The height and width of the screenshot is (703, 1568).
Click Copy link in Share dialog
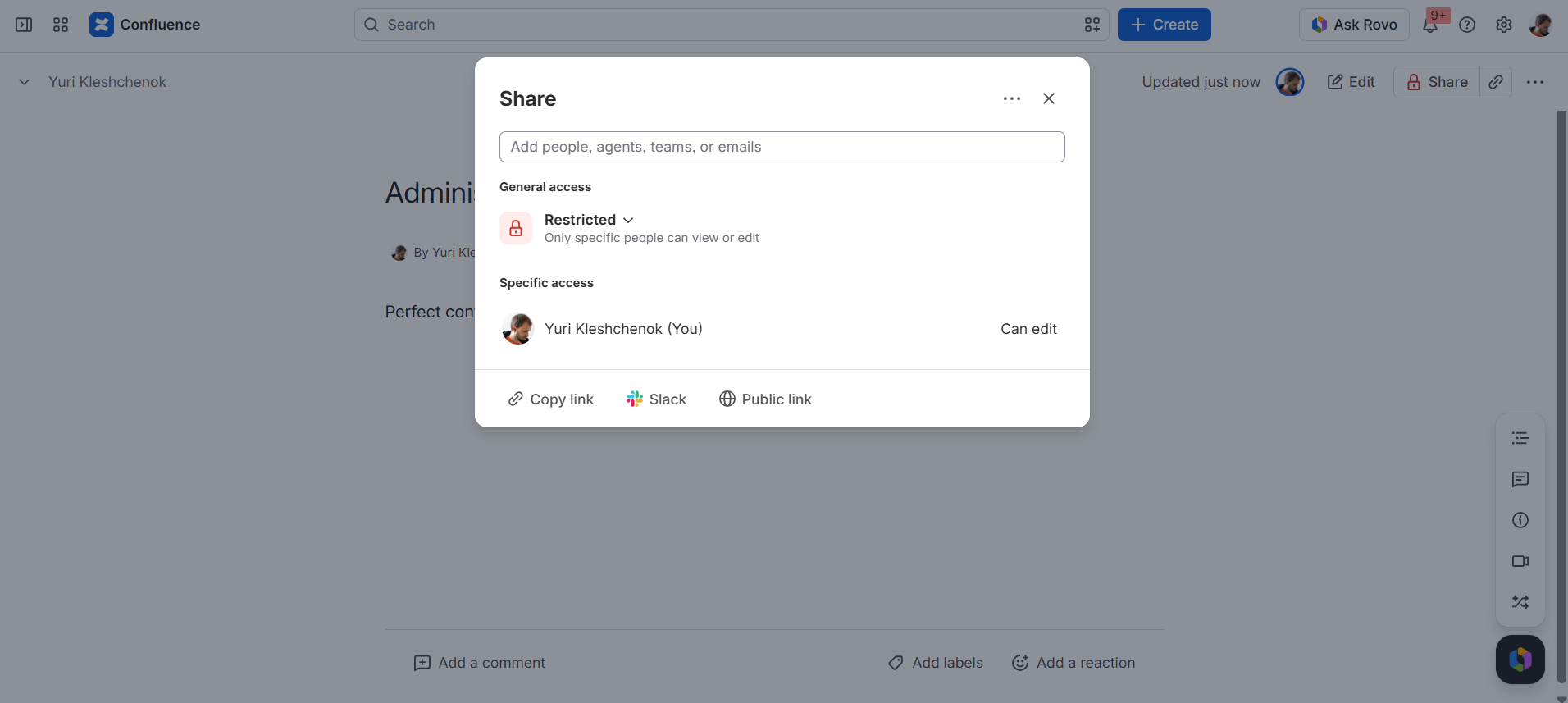(x=551, y=399)
